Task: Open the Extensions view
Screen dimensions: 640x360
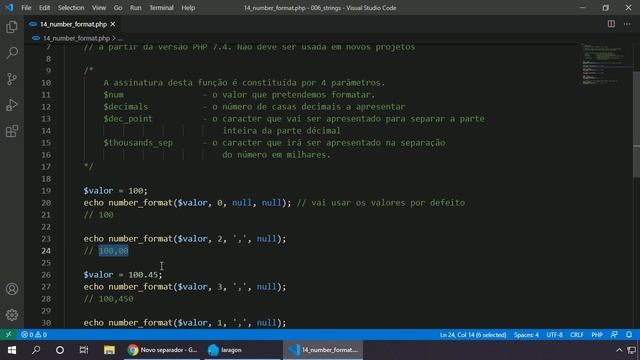Action: 12,131
